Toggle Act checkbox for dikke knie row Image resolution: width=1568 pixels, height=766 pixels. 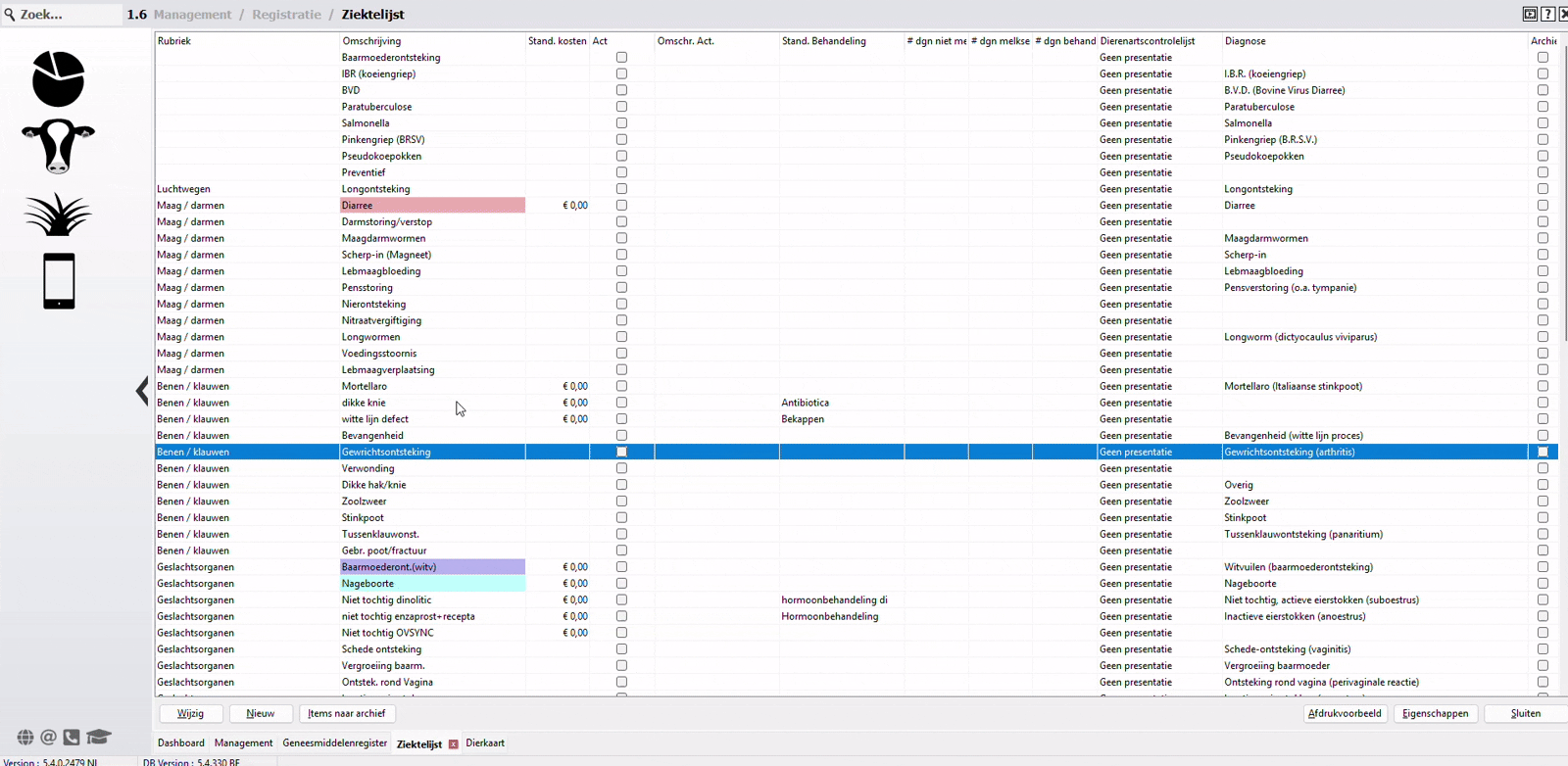pyautogui.click(x=621, y=403)
